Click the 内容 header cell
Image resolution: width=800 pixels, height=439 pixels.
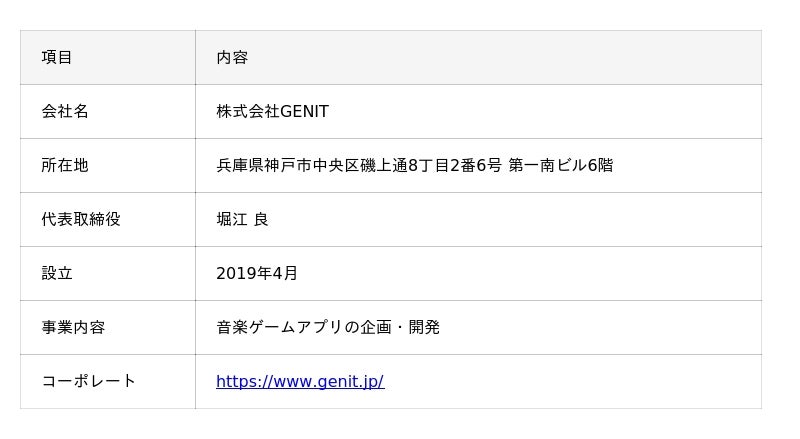click(x=232, y=57)
